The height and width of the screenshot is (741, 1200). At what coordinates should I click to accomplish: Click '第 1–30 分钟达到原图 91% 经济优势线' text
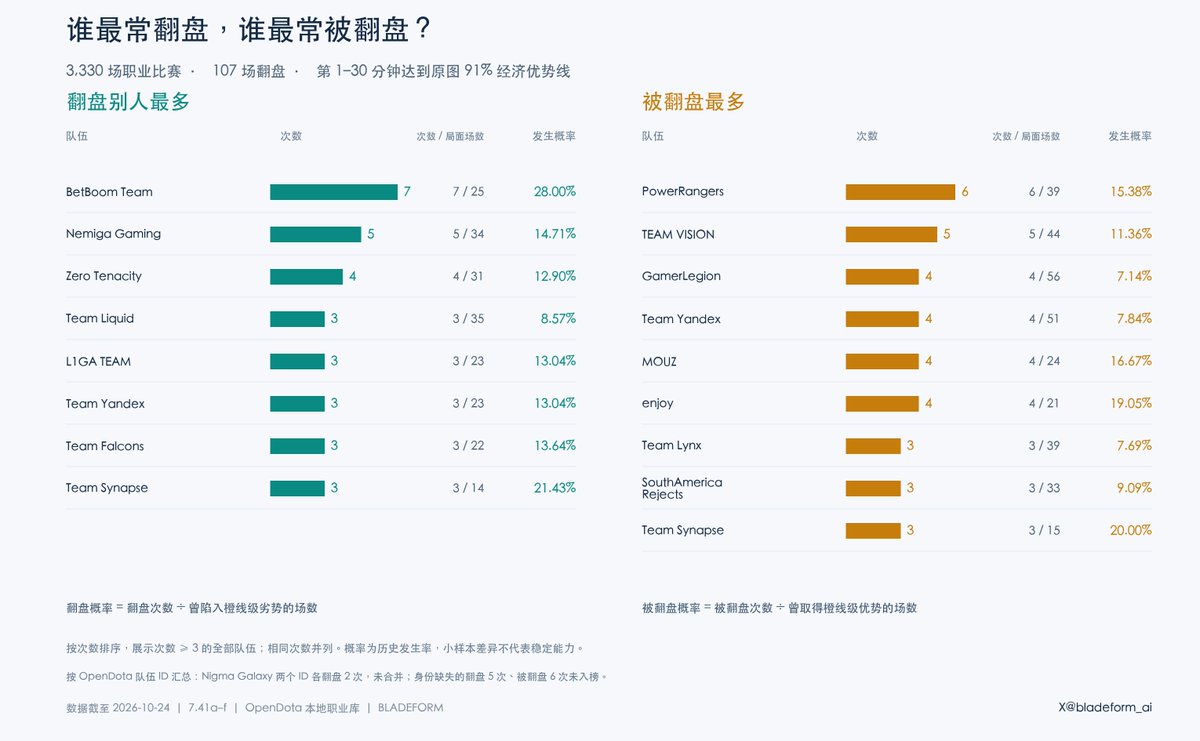pyautogui.click(x=443, y=71)
